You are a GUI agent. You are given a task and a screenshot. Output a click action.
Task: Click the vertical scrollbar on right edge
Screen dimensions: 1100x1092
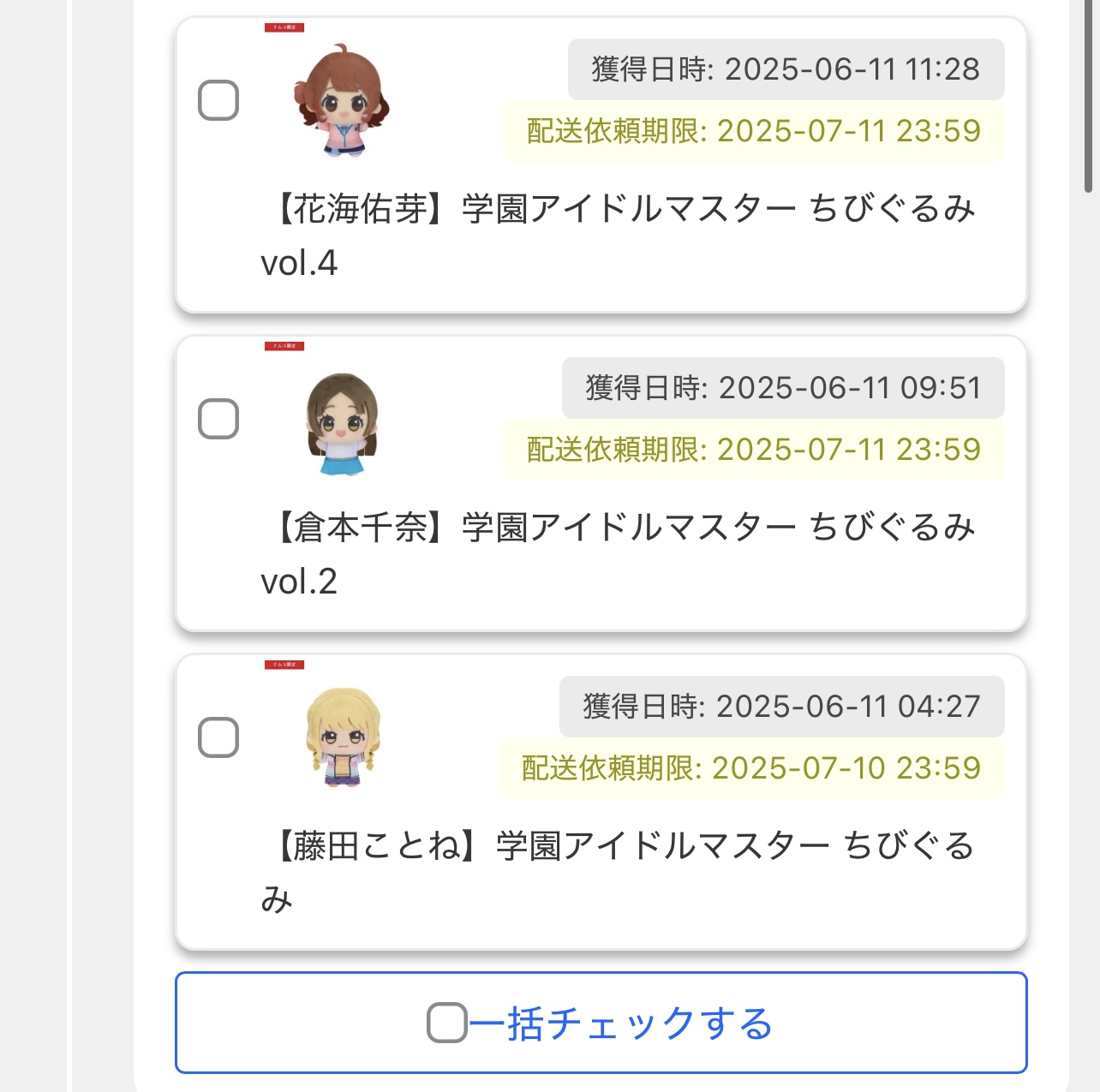pos(1088,96)
